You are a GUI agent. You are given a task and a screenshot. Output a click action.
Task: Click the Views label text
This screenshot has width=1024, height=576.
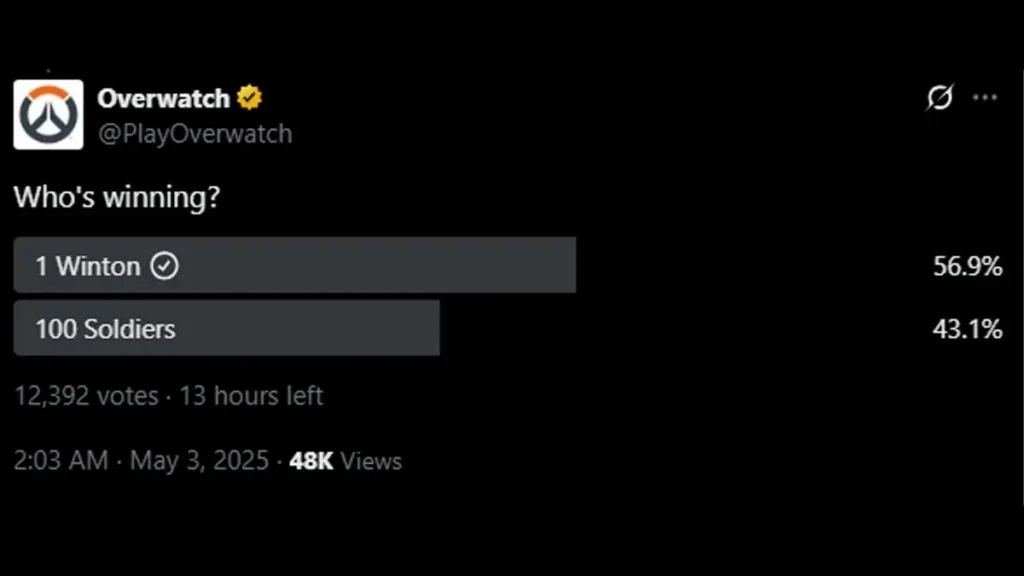[371, 461]
